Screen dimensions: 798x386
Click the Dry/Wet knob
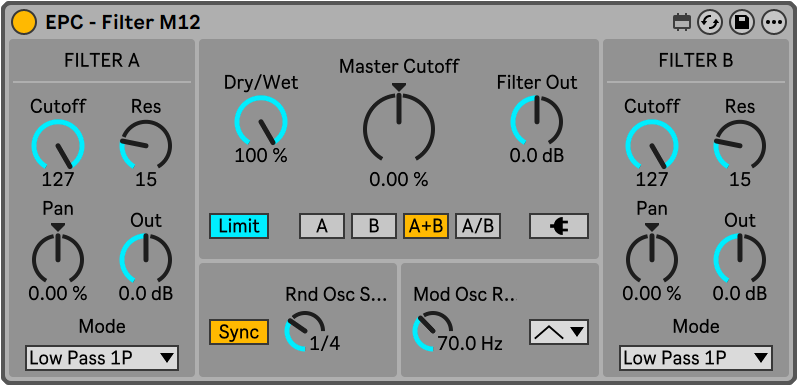(261, 121)
